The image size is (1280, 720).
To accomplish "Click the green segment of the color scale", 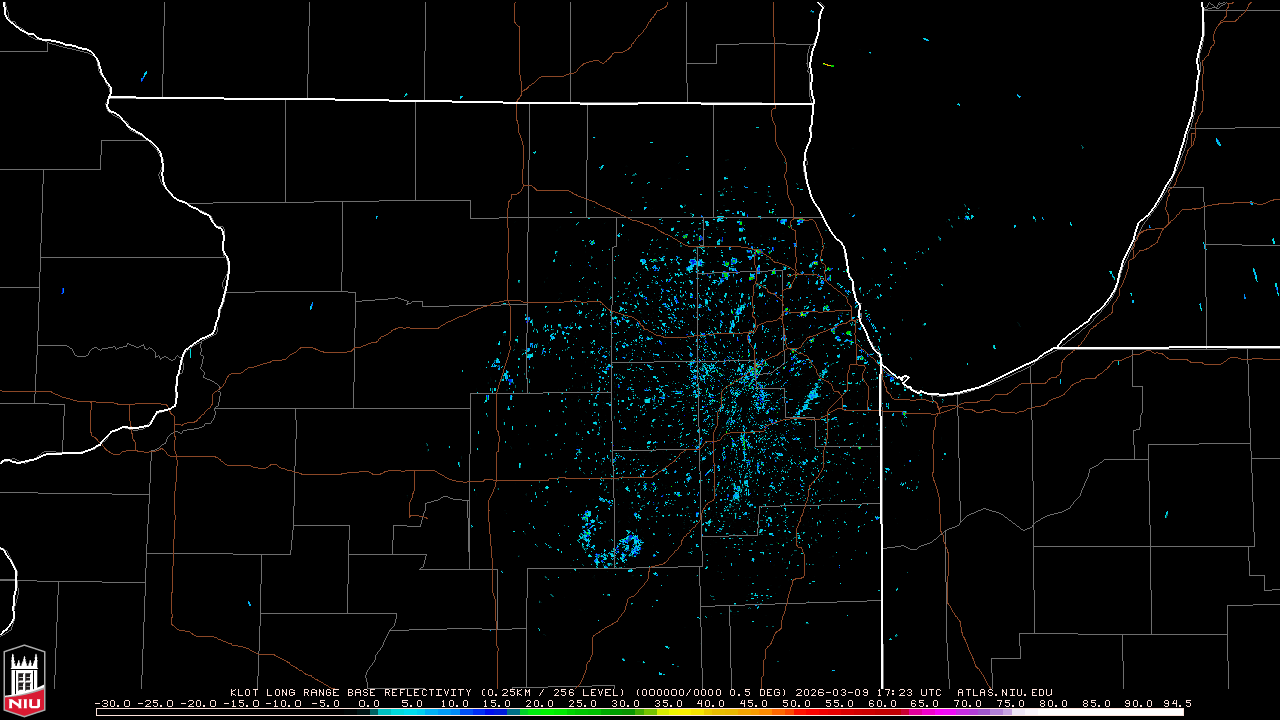I will click(560, 712).
